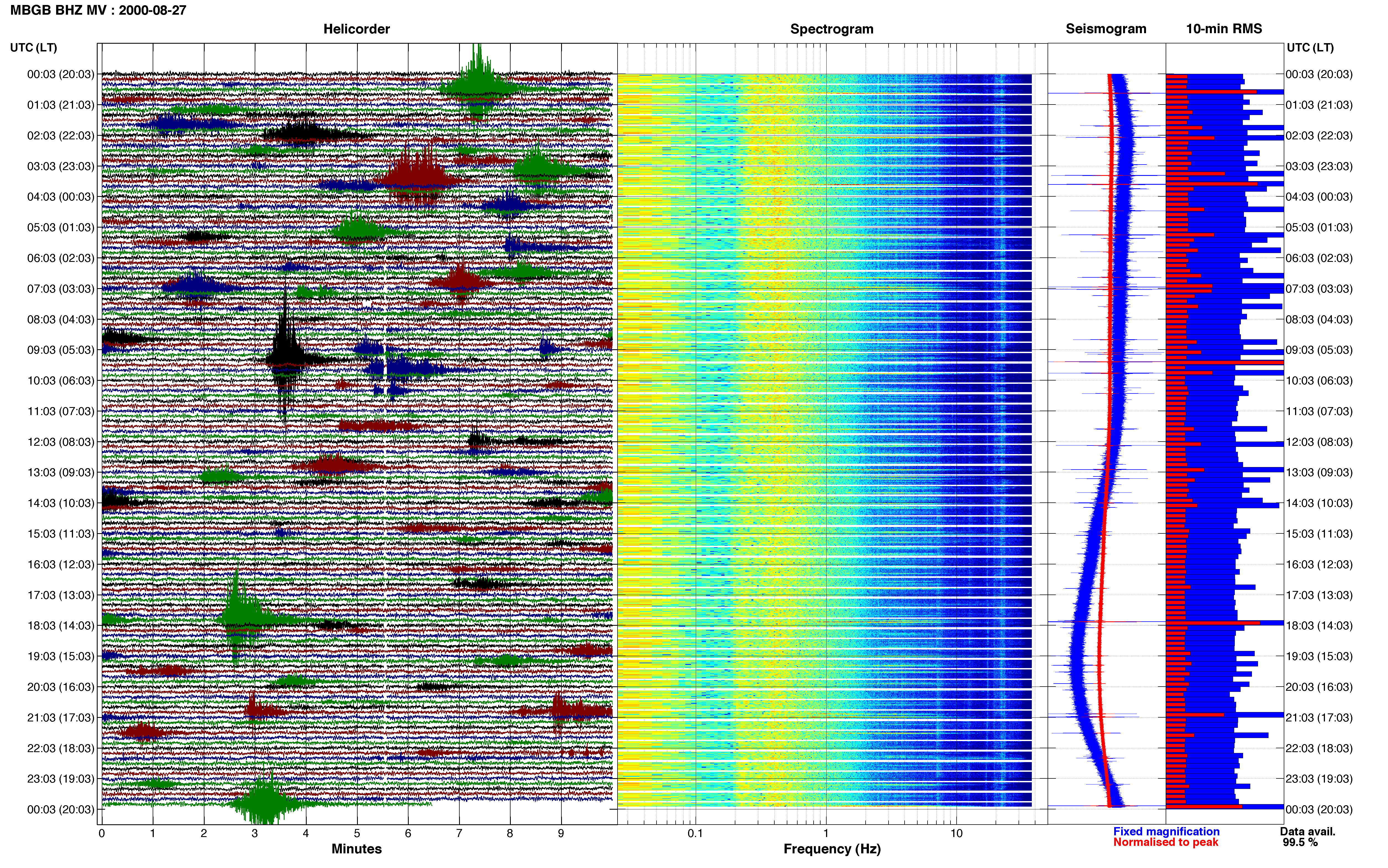Click left time label '19:03 (15:03)'
This screenshot has width=1388, height=868.
click(60, 656)
